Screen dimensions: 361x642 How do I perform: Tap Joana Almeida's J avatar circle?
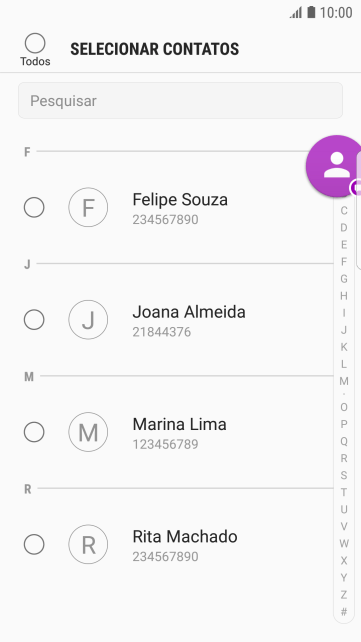coord(88,320)
